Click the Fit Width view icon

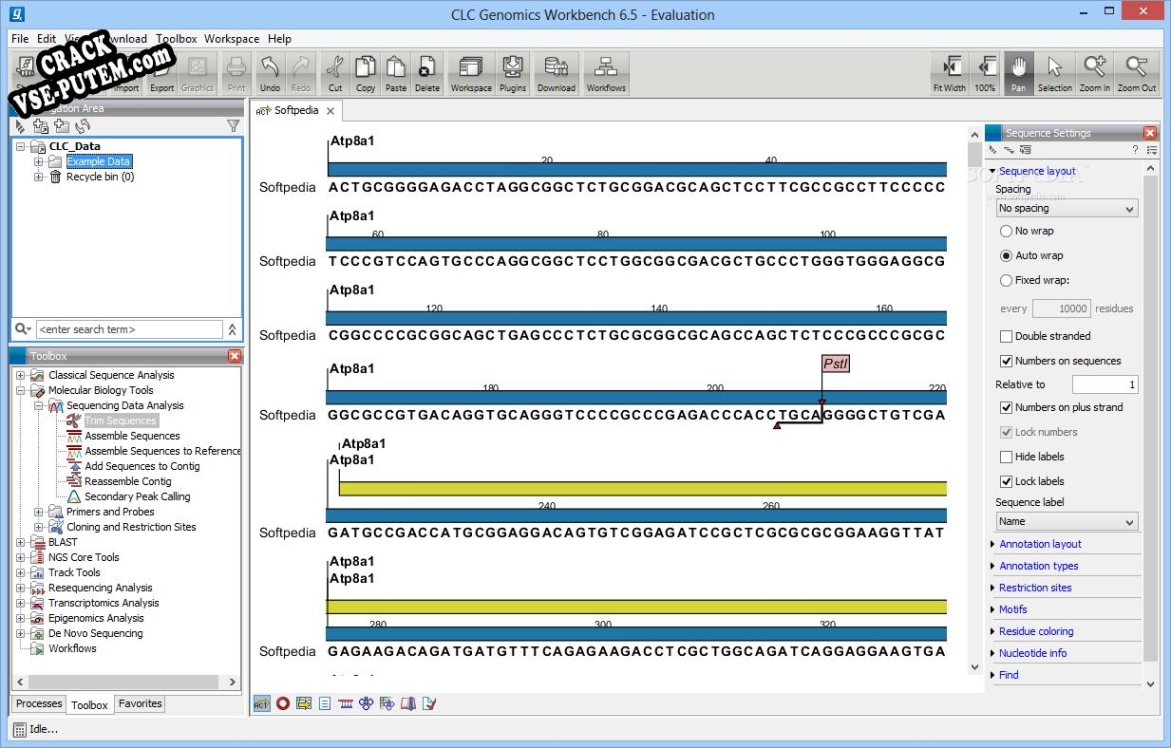click(x=949, y=73)
